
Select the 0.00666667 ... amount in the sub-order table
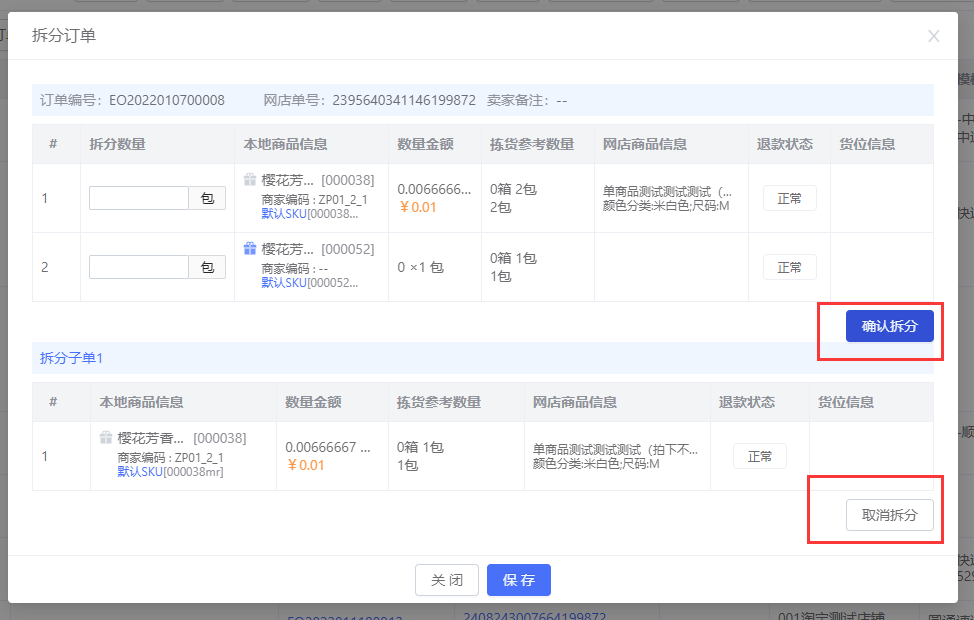(x=328, y=447)
